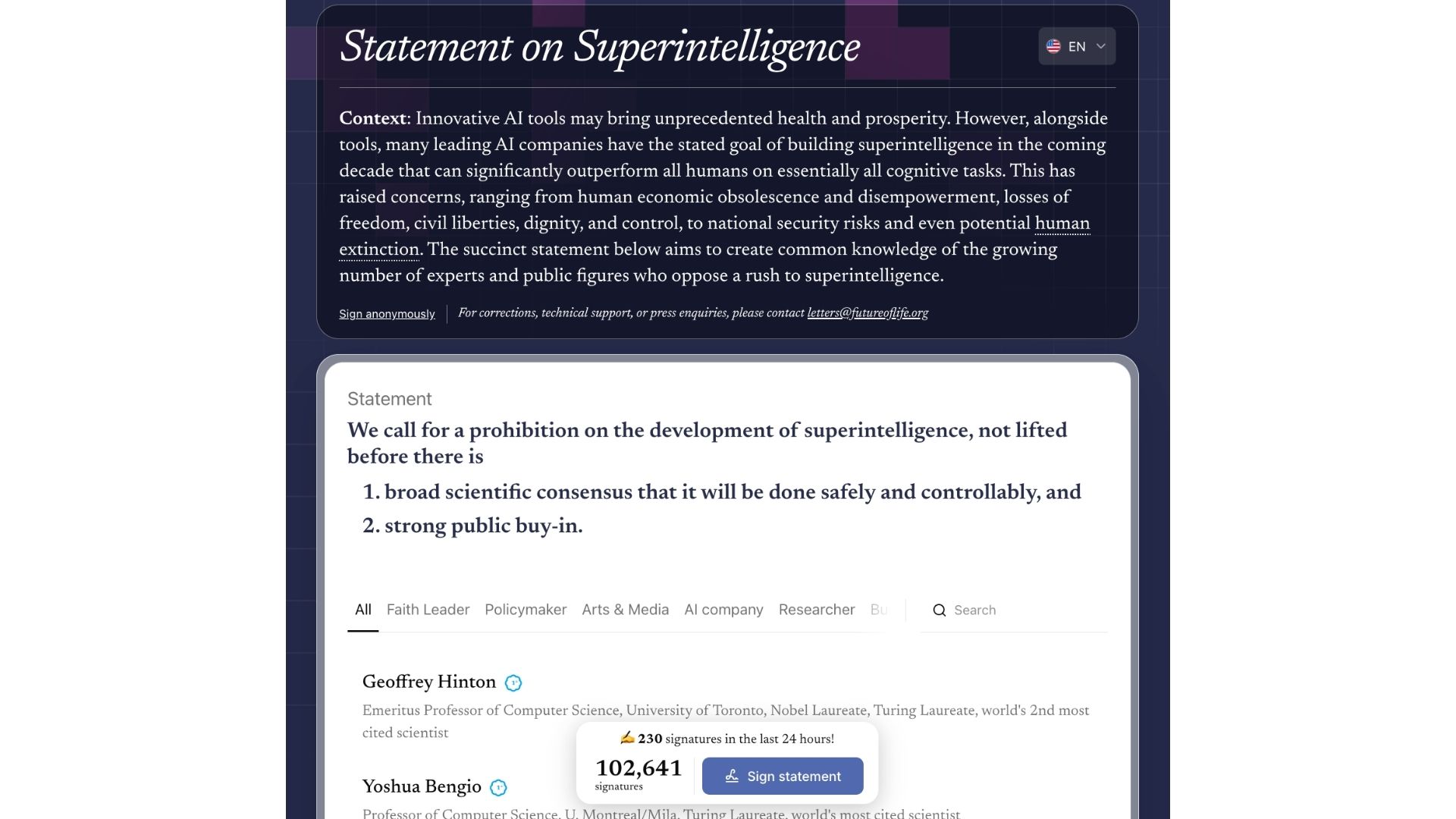Open the Policymaker tab

[x=526, y=610]
